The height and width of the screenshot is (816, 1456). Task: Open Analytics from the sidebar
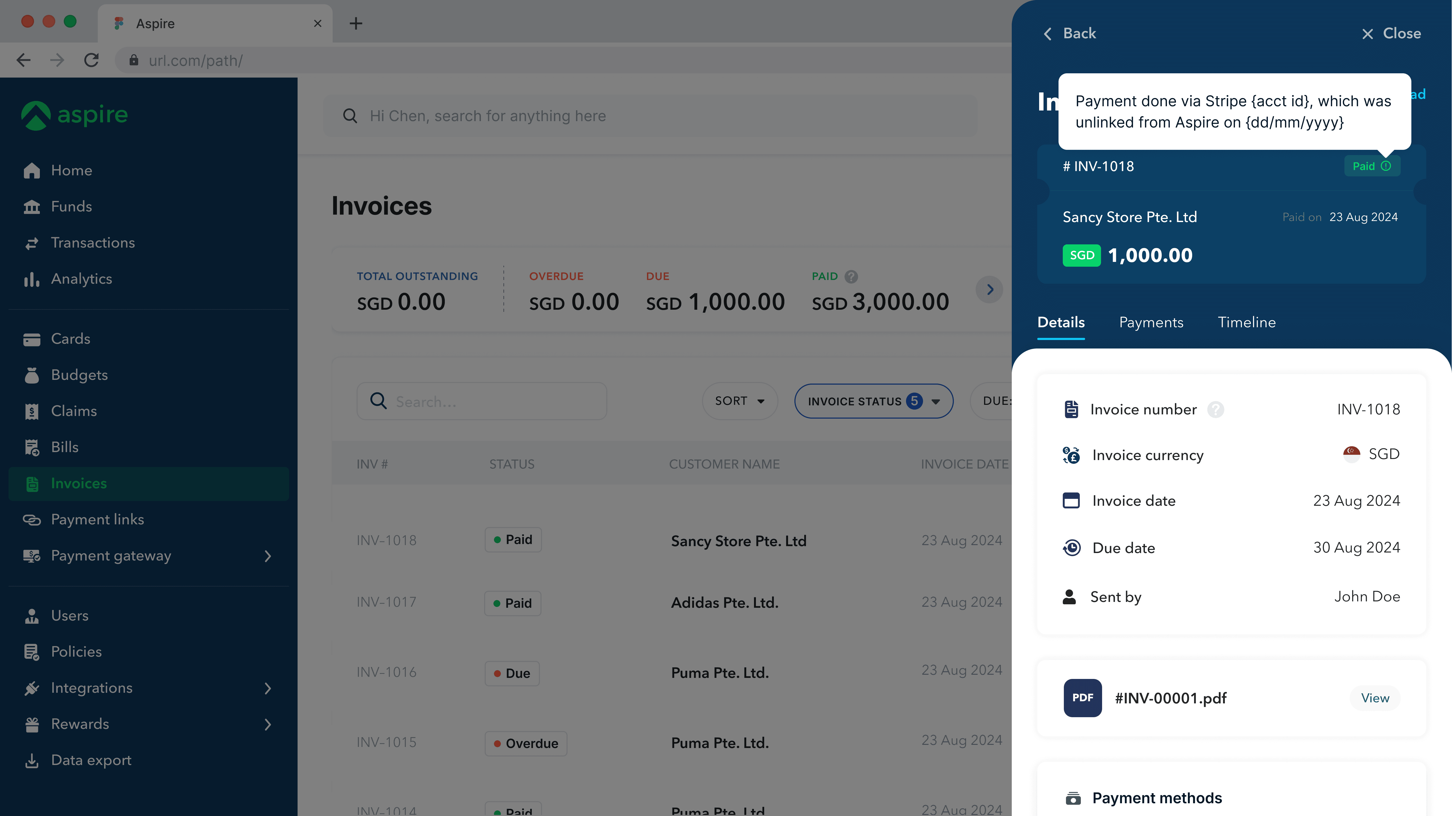(x=81, y=279)
